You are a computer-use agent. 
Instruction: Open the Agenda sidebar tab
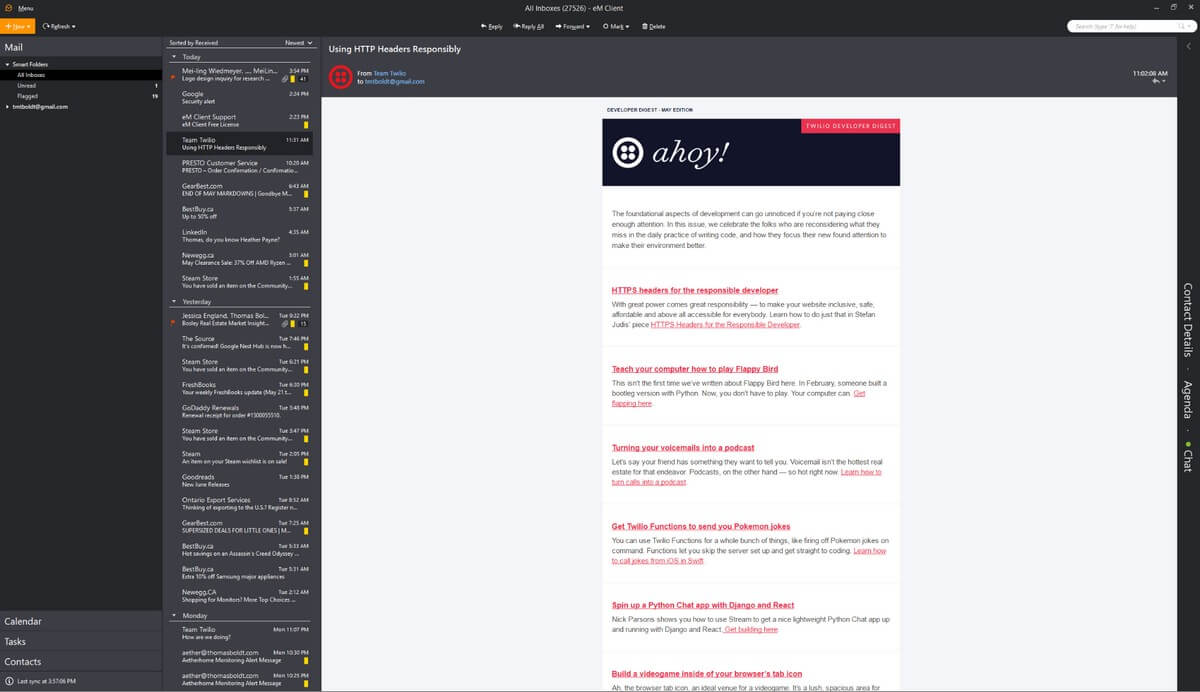[1188, 401]
